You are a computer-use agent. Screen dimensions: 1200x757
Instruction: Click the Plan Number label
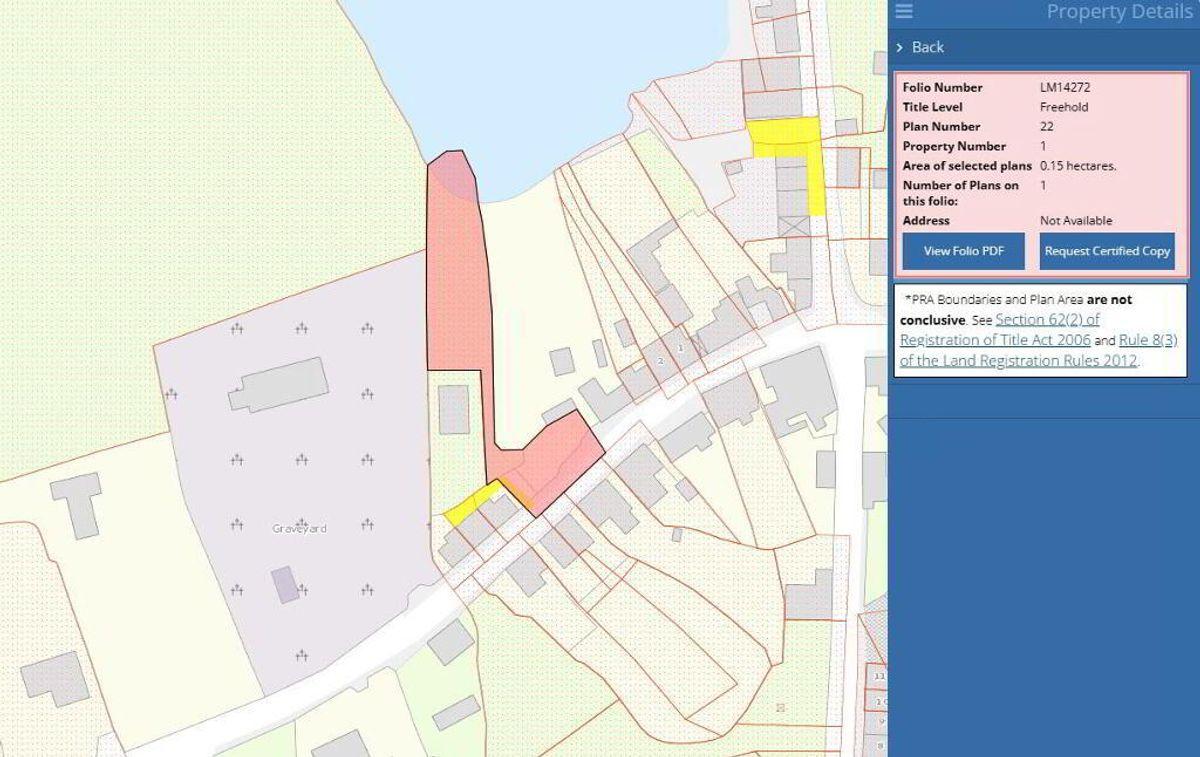tap(941, 127)
